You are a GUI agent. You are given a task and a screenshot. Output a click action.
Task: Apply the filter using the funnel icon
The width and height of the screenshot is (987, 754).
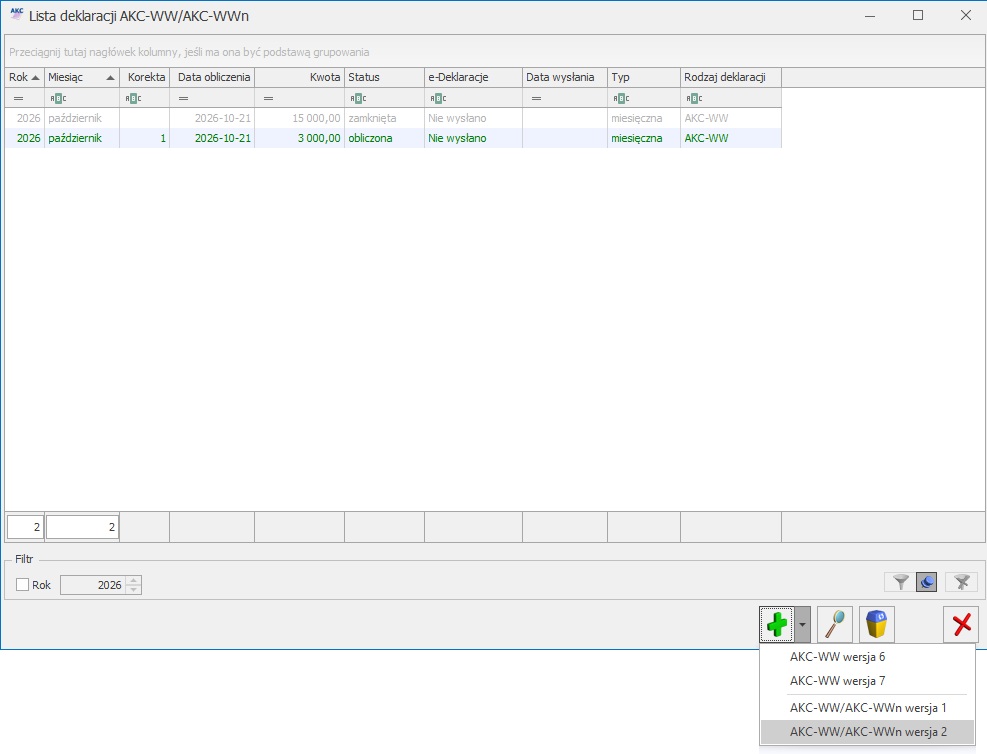901,582
